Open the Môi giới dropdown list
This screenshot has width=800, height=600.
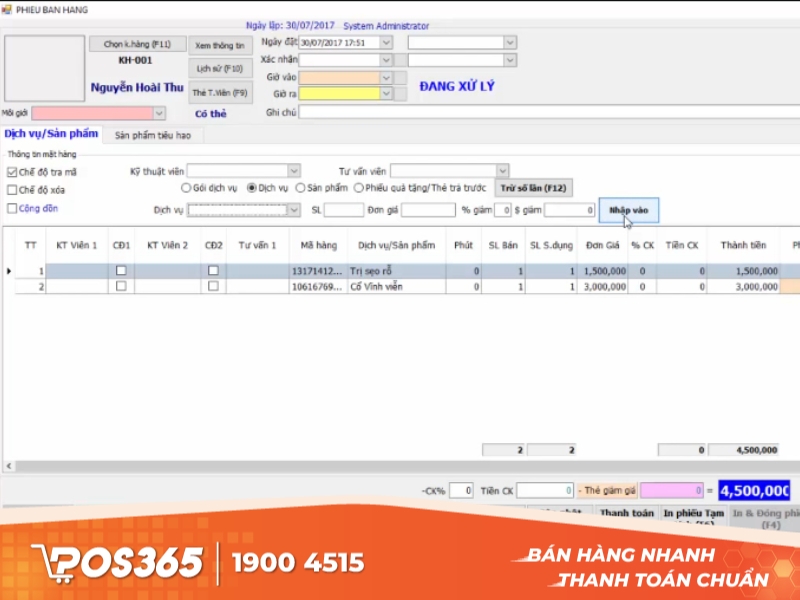(x=159, y=114)
